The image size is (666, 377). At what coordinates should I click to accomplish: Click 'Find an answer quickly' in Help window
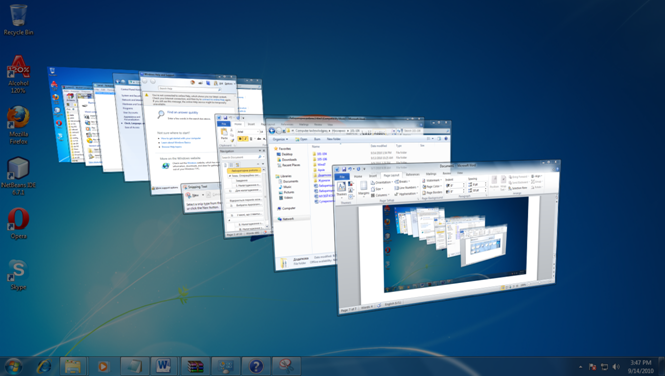pos(183,113)
